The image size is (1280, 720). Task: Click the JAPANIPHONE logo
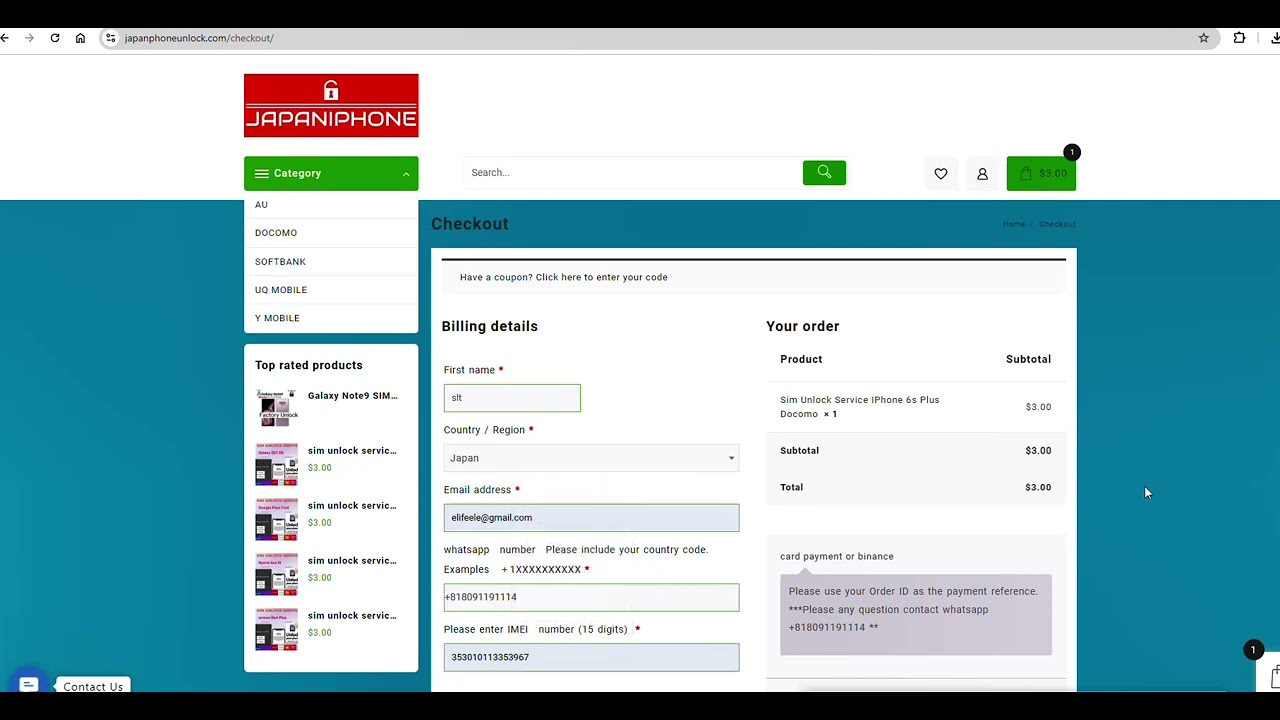pyautogui.click(x=331, y=105)
